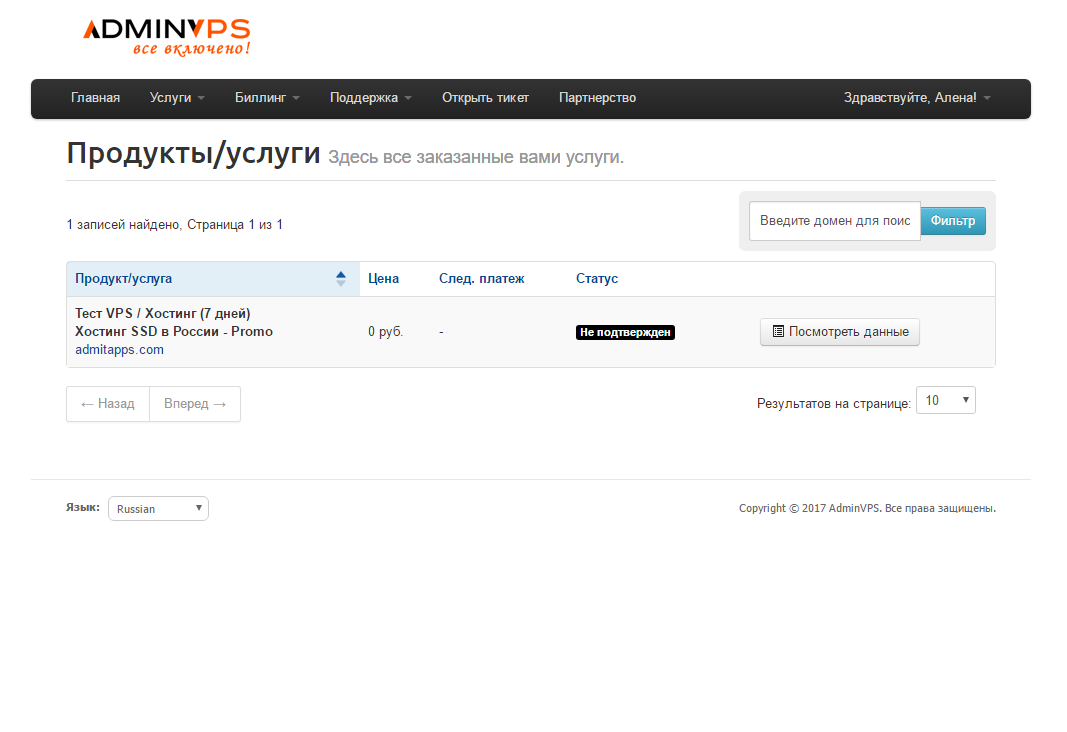Open the Посмотреть данные button

pyautogui.click(x=839, y=331)
